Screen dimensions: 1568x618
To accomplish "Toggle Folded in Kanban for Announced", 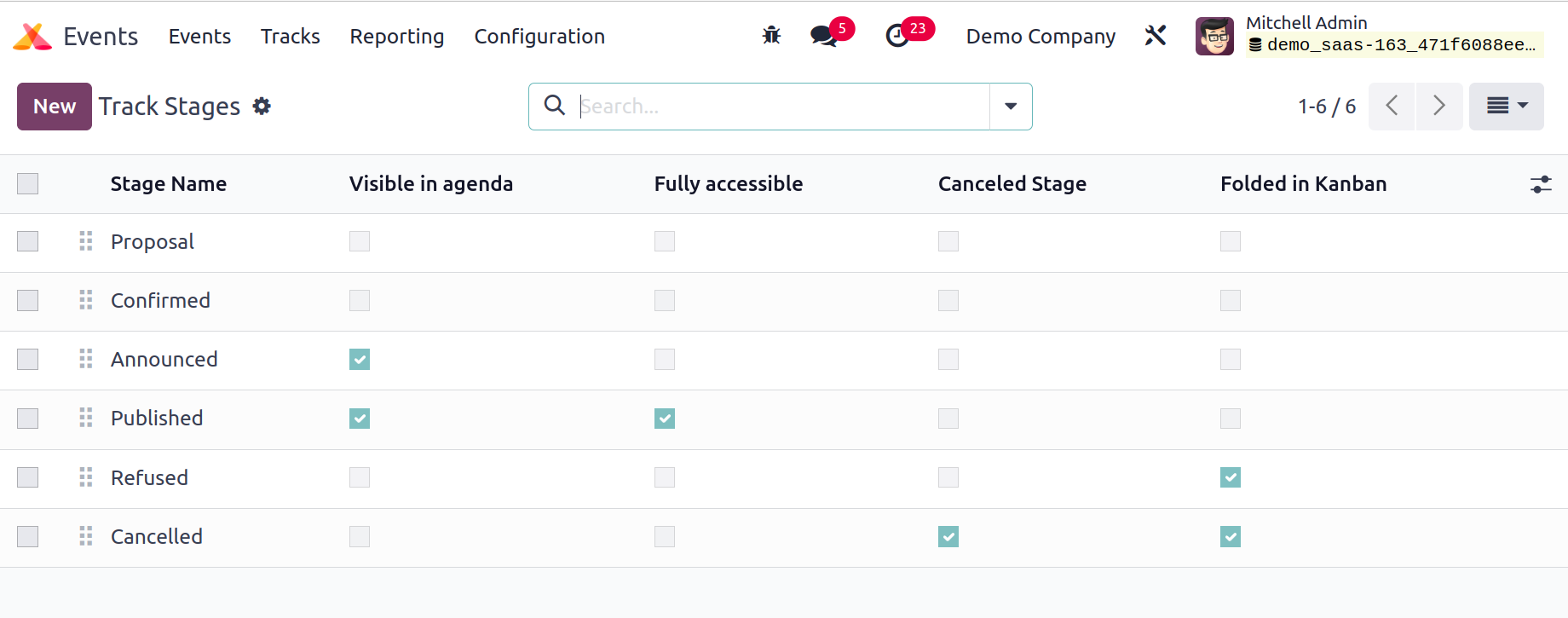I will pos(1231,360).
